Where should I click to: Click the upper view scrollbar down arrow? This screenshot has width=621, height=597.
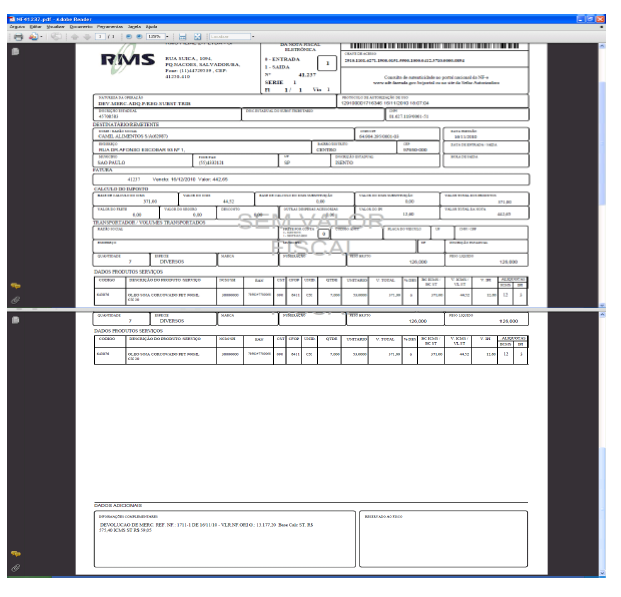click(602, 305)
